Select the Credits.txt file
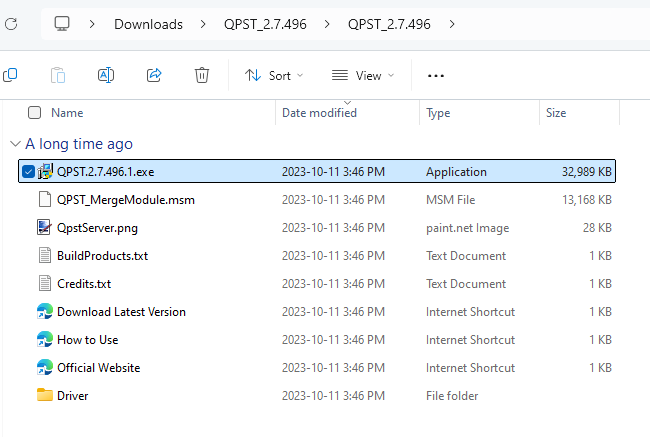The height and width of the screenshot is (437, 650). [x=83, y=283]
